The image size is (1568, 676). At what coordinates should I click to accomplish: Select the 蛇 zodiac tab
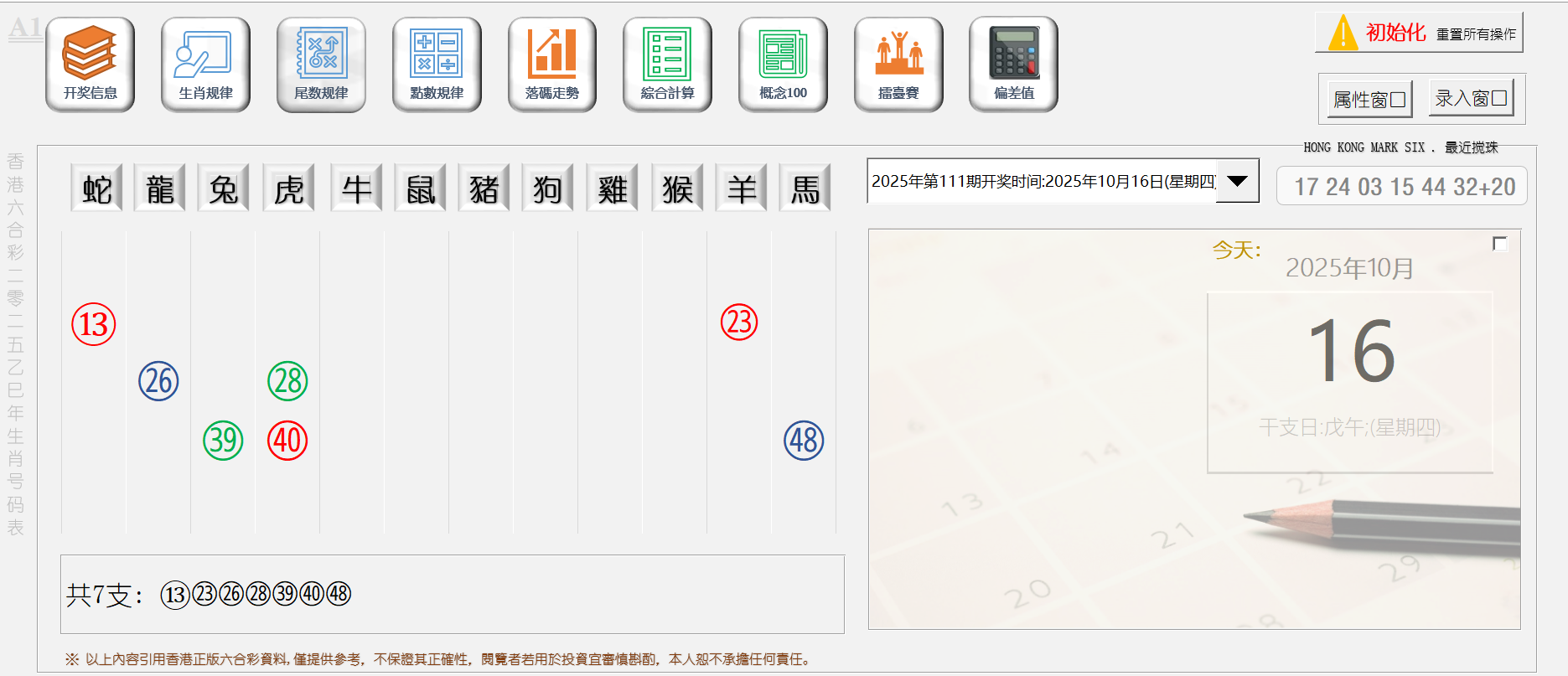click(97, 188)
